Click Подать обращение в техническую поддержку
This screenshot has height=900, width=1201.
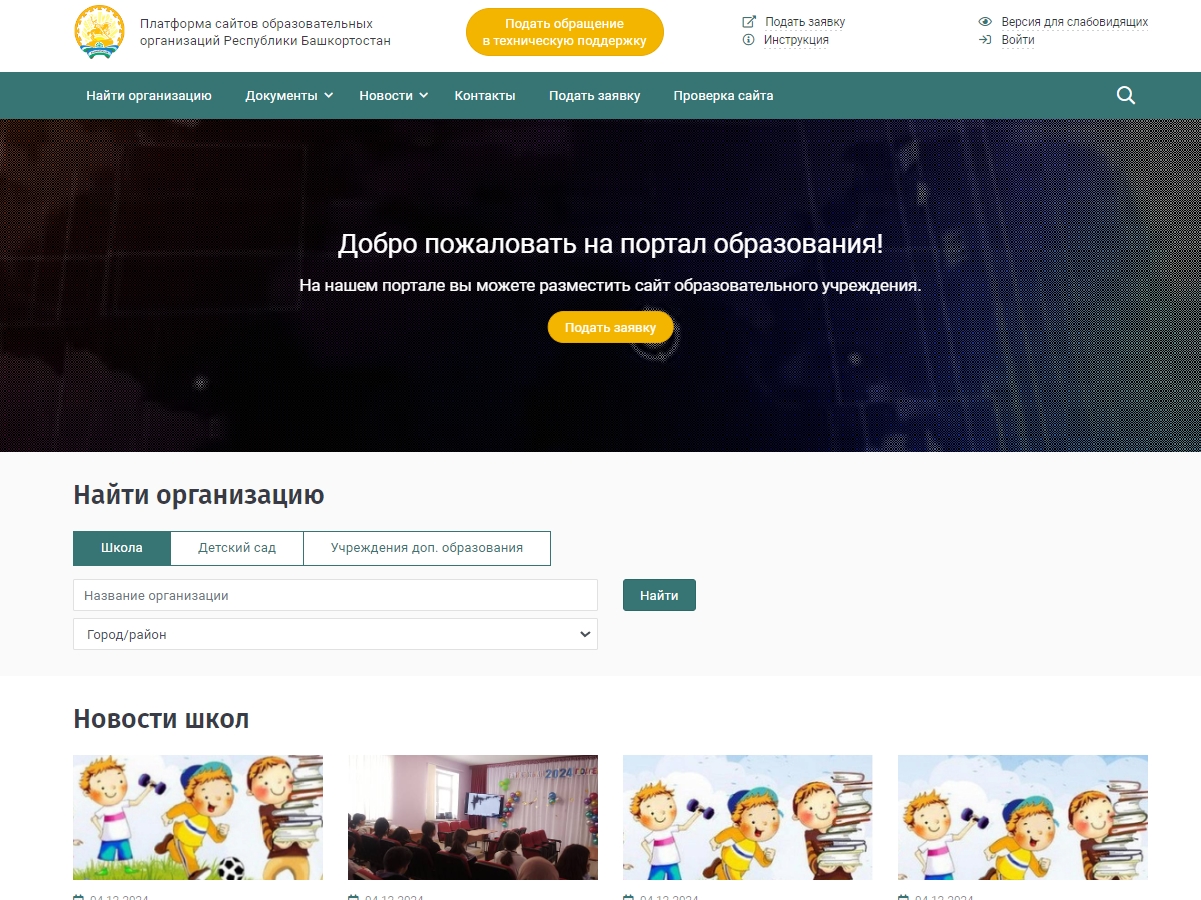point(564,31)
